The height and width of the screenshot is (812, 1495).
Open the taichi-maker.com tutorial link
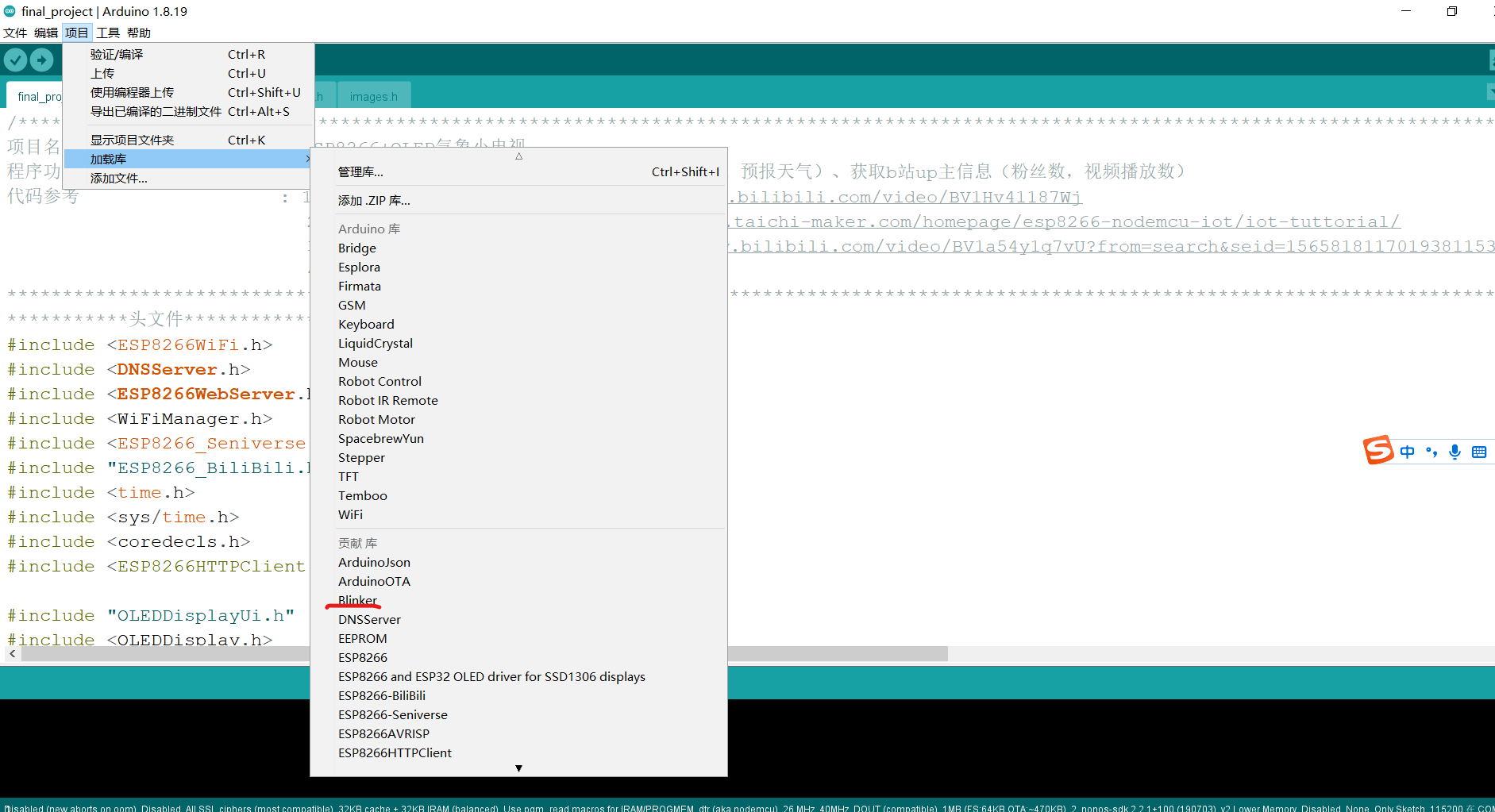pyautogui.click(x=1064, y=221)
